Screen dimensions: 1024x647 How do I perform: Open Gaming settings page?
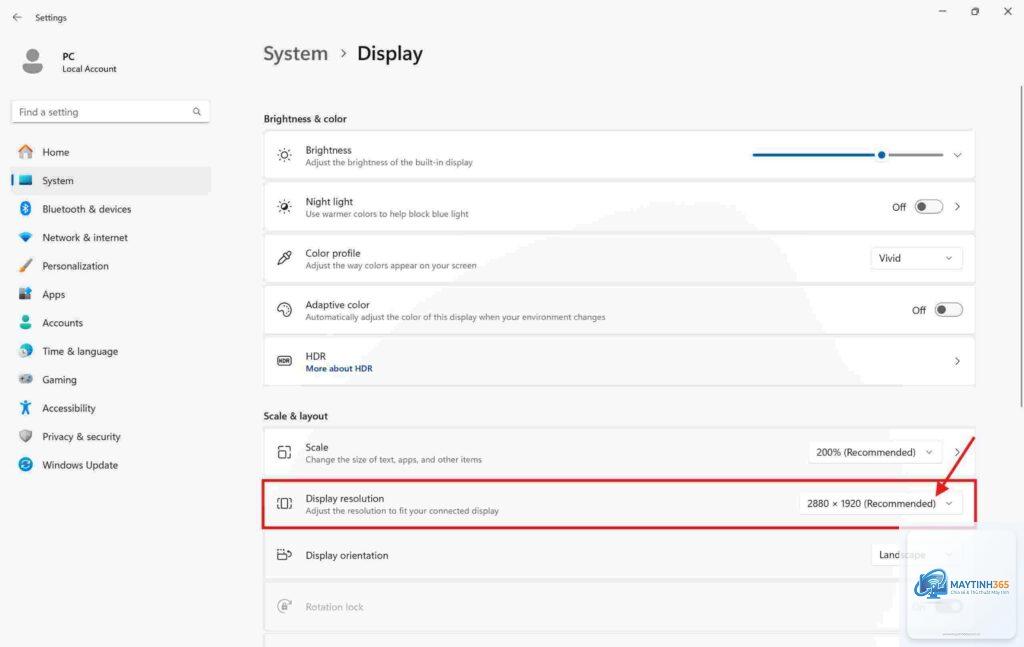[111, 379]
